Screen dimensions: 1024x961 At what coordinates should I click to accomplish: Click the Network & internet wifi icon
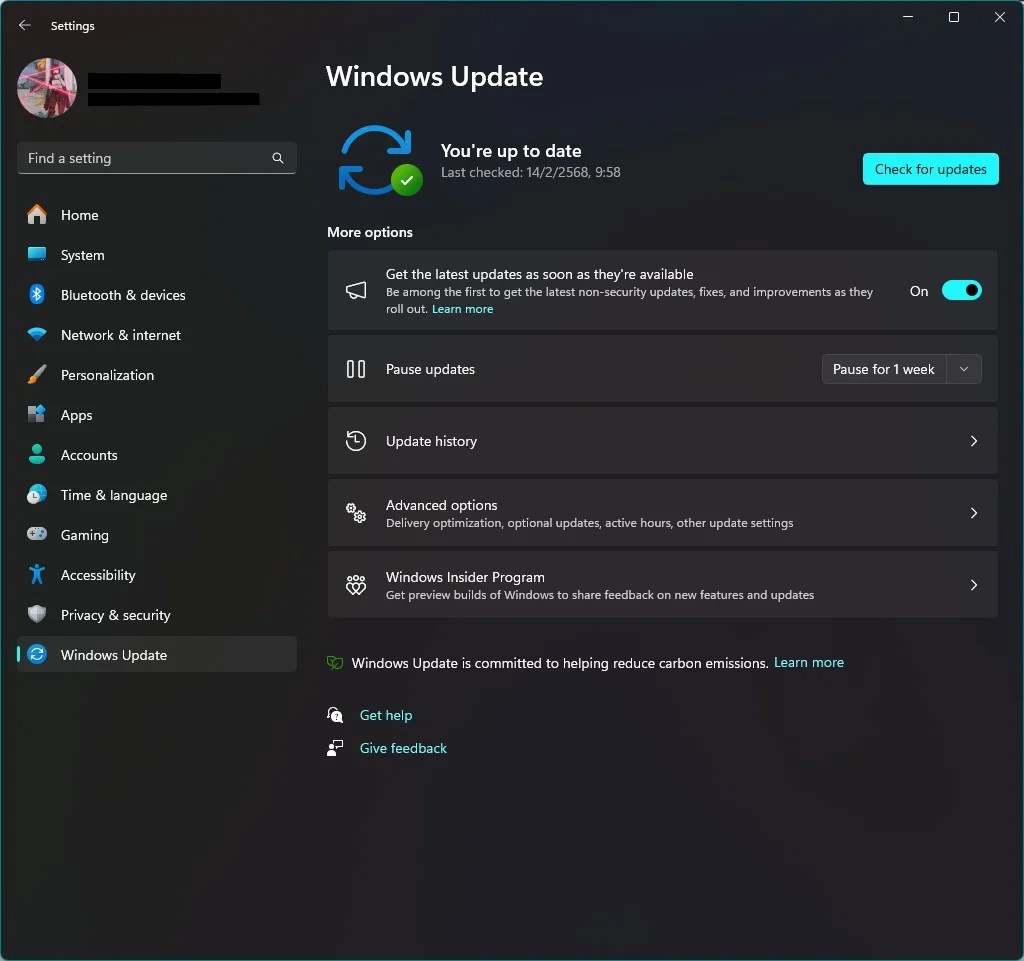(37, 334)
